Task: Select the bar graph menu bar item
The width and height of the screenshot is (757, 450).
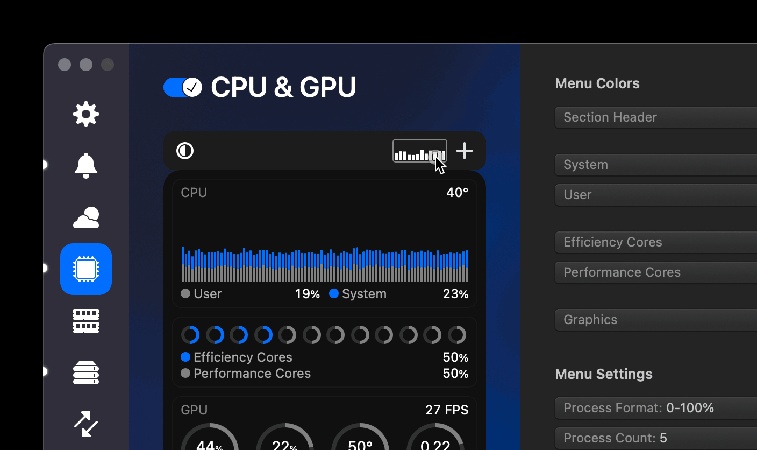Action: (419, 151)
